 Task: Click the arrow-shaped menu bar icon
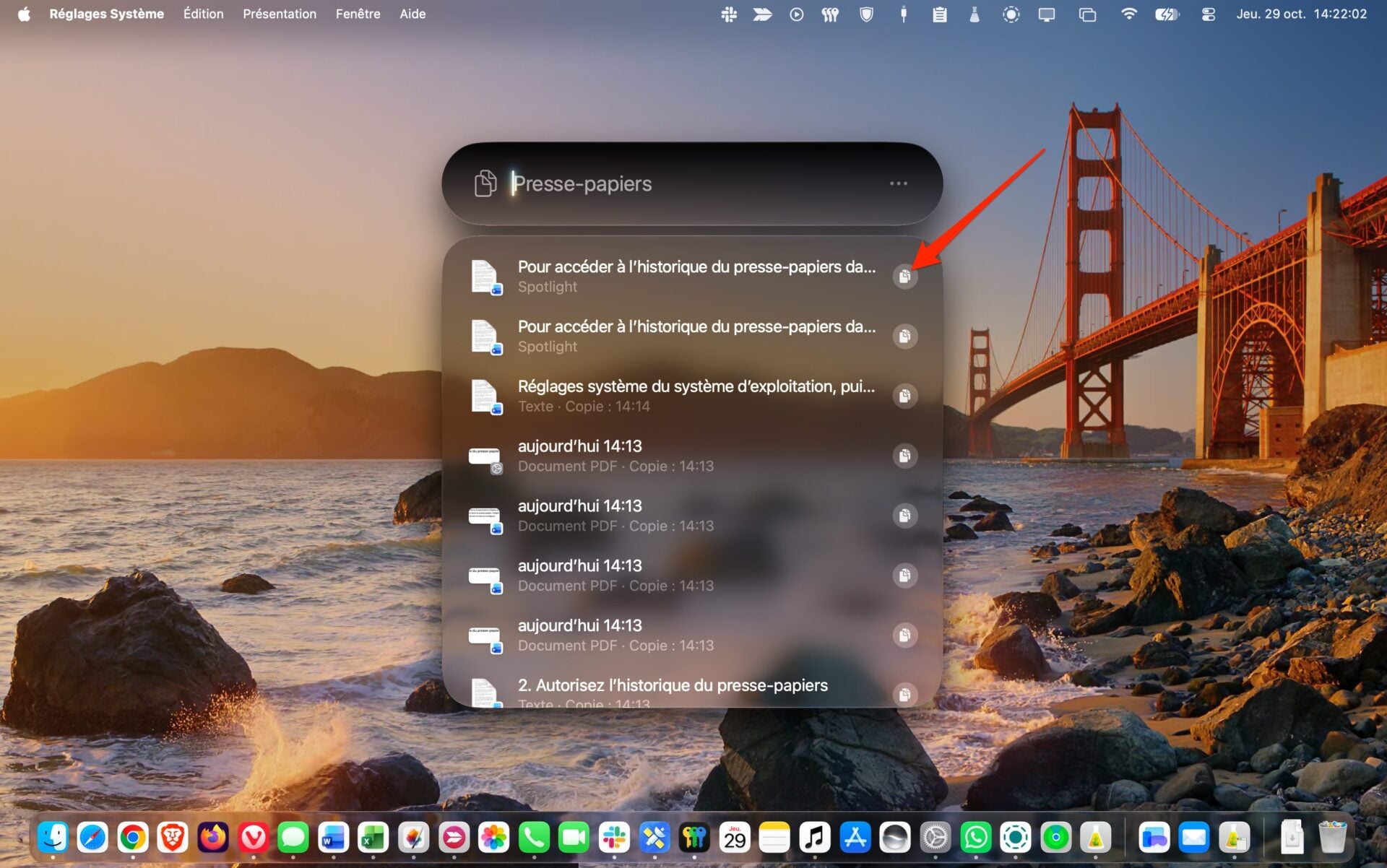pyautogui.click(x=762, y=14)
